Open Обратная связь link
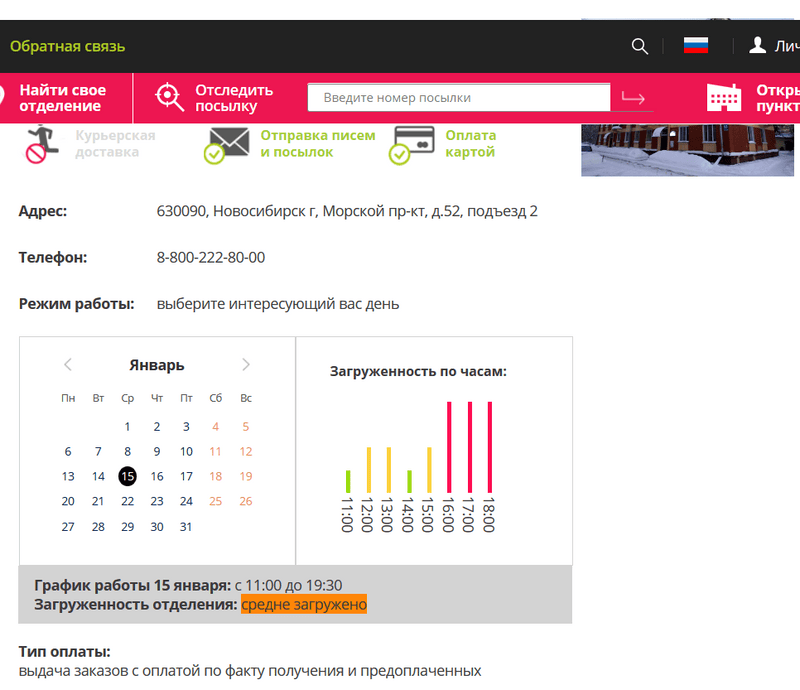The height and width of the screenshot is (690, 800). tap(67, 46)
